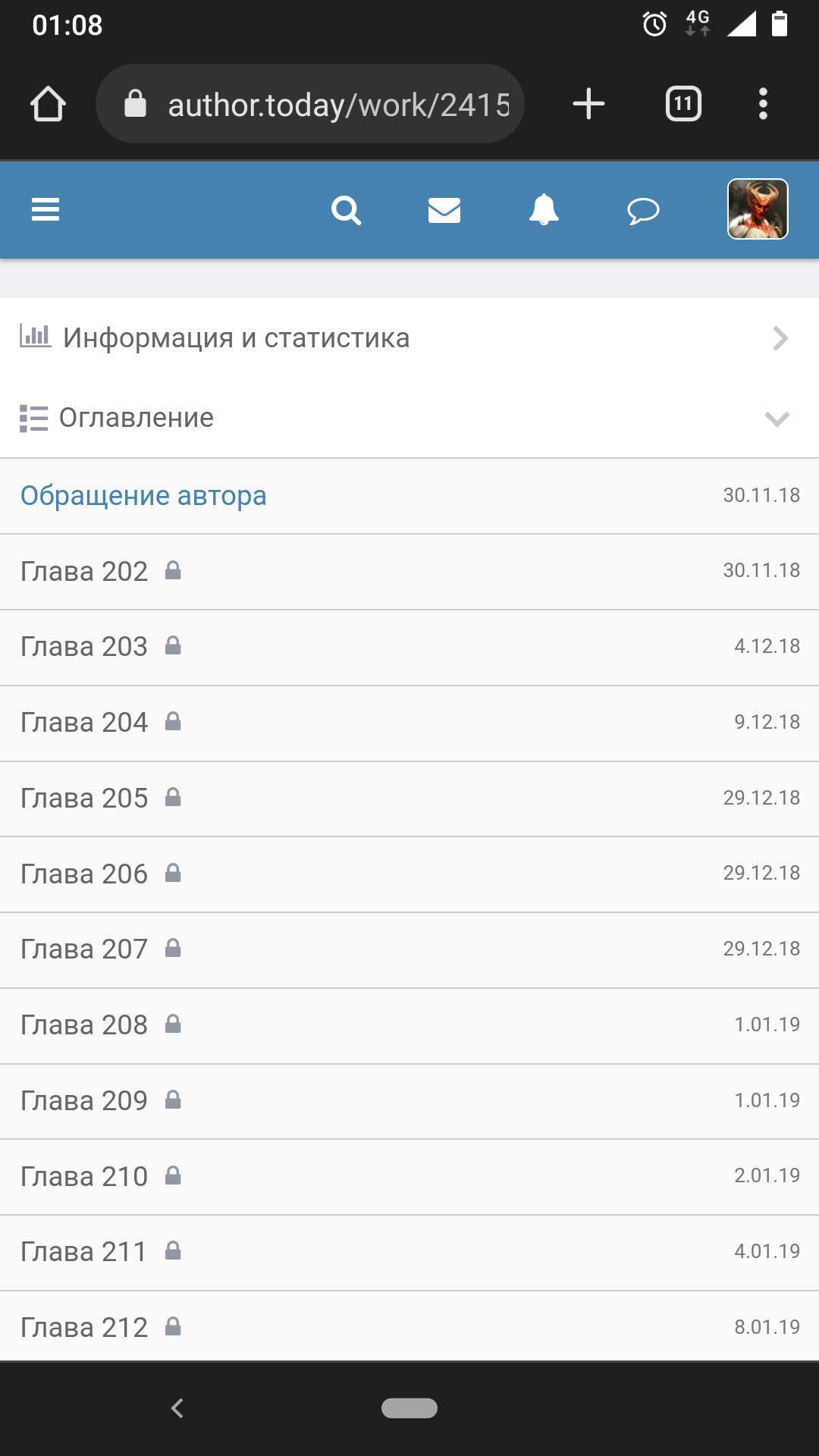Tap the search magnifier icon
The height and width of the screenshot is (1456, 819).
[x=346, y=210]
